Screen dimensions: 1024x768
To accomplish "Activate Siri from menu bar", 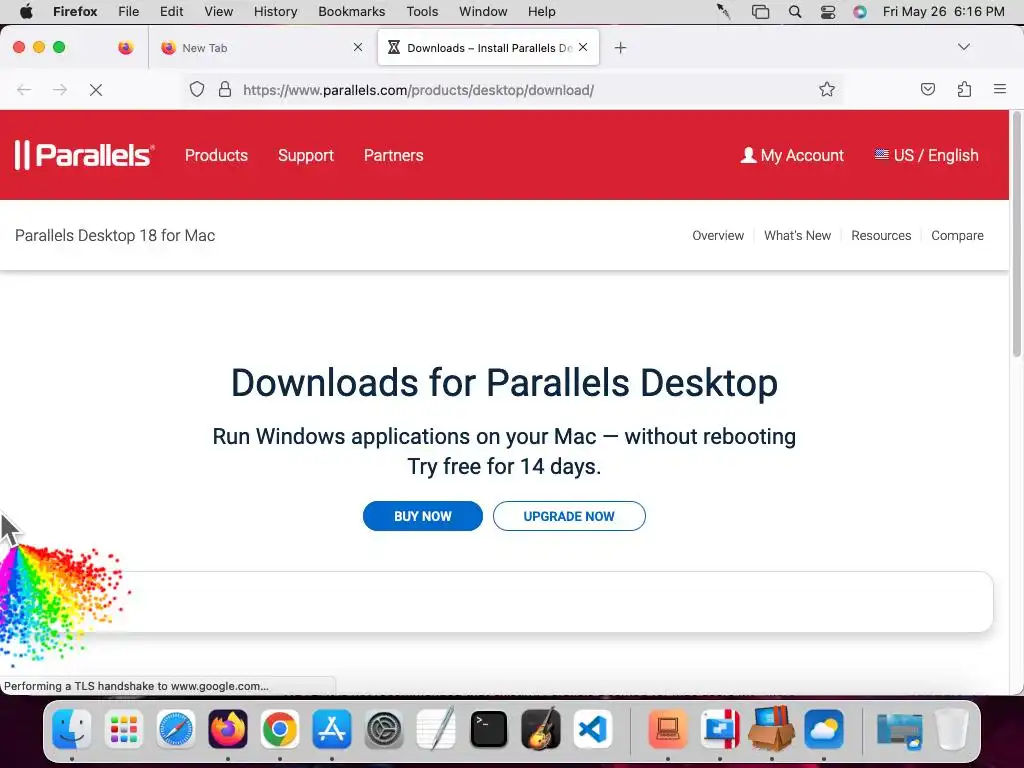I will [x=860, y=12].
